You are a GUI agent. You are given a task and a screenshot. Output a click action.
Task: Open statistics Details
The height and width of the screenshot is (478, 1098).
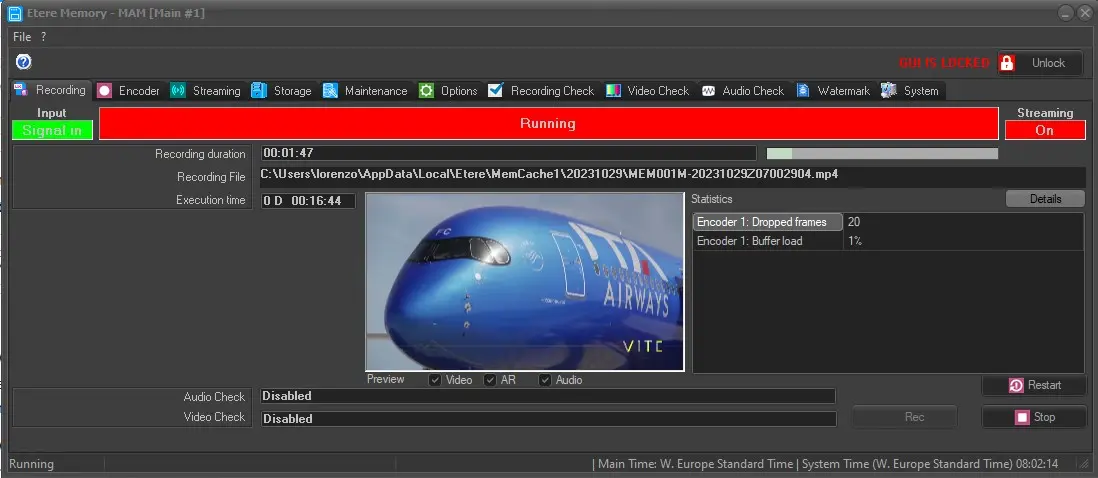click(x=1045, y=199)
